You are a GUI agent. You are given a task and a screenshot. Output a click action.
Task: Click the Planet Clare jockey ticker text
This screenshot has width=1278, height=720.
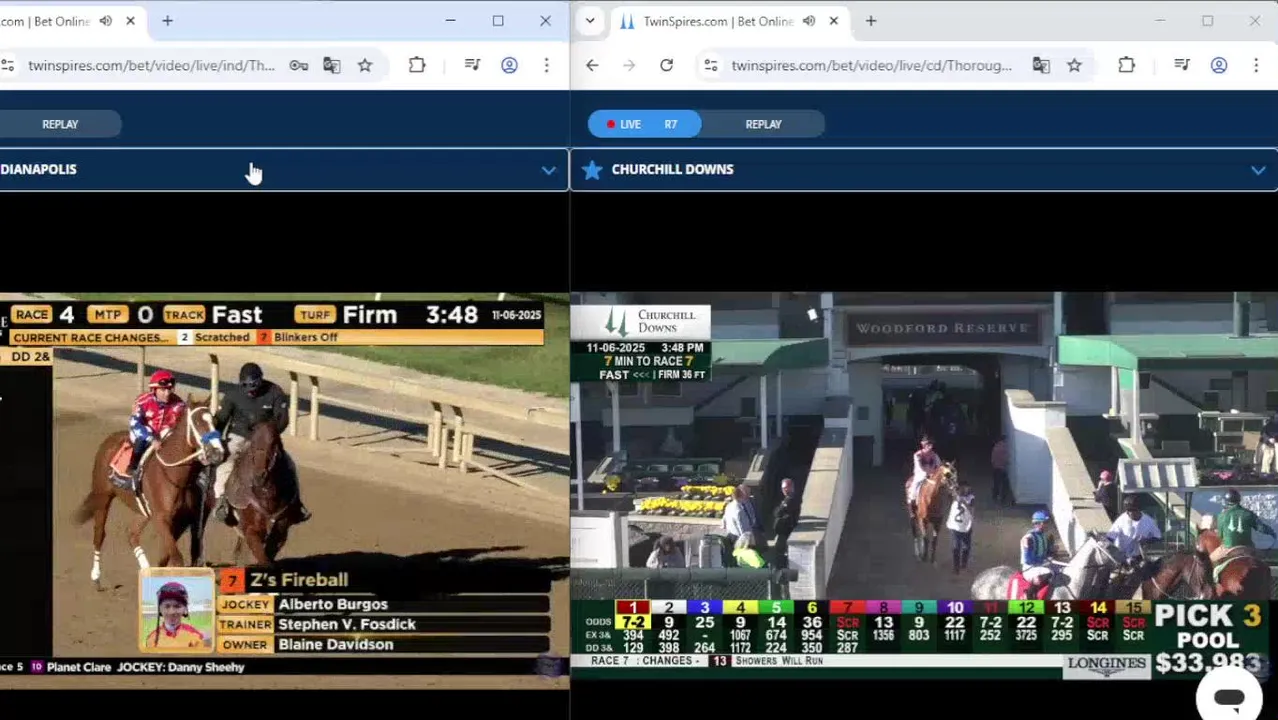145,667
